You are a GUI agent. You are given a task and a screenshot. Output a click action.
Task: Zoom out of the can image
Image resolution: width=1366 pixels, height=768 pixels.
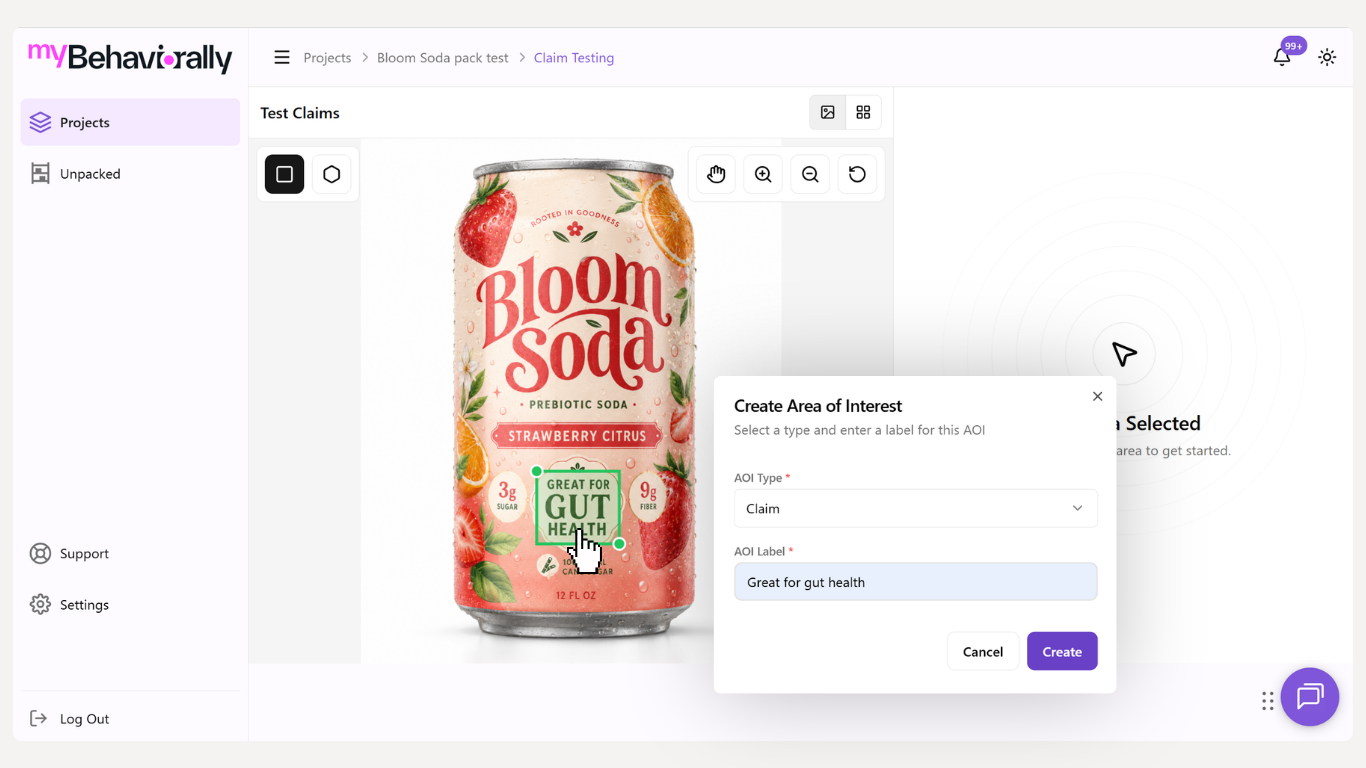pyautogui.click(x=810, y=174)
